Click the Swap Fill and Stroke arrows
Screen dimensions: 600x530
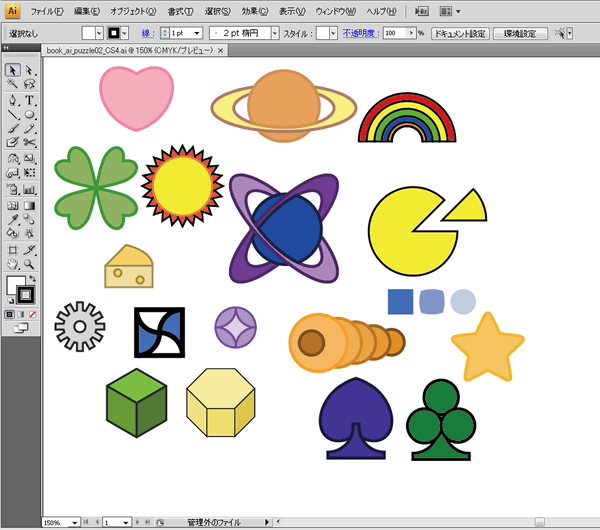[33, 279]
